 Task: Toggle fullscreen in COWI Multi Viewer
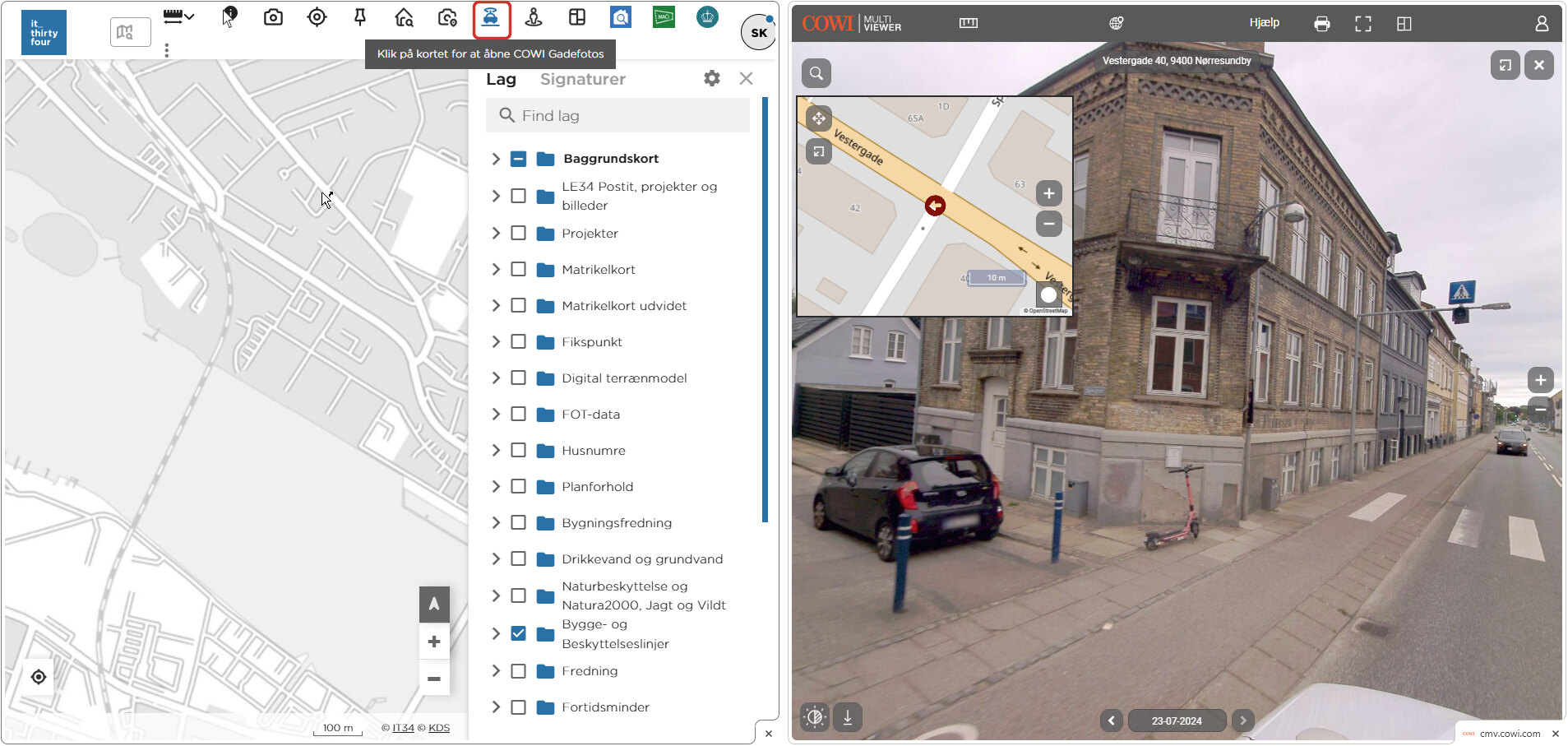click(1362, 24)
